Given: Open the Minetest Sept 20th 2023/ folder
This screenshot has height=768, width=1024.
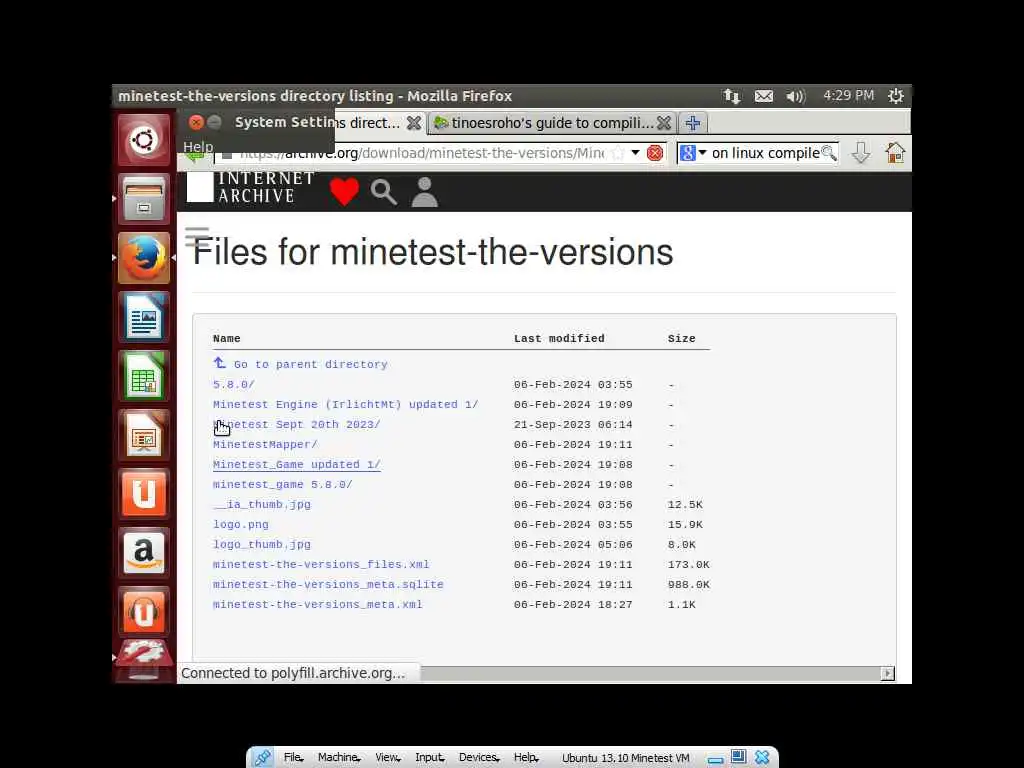Looking at the screenshot, I should coord(296,424).
